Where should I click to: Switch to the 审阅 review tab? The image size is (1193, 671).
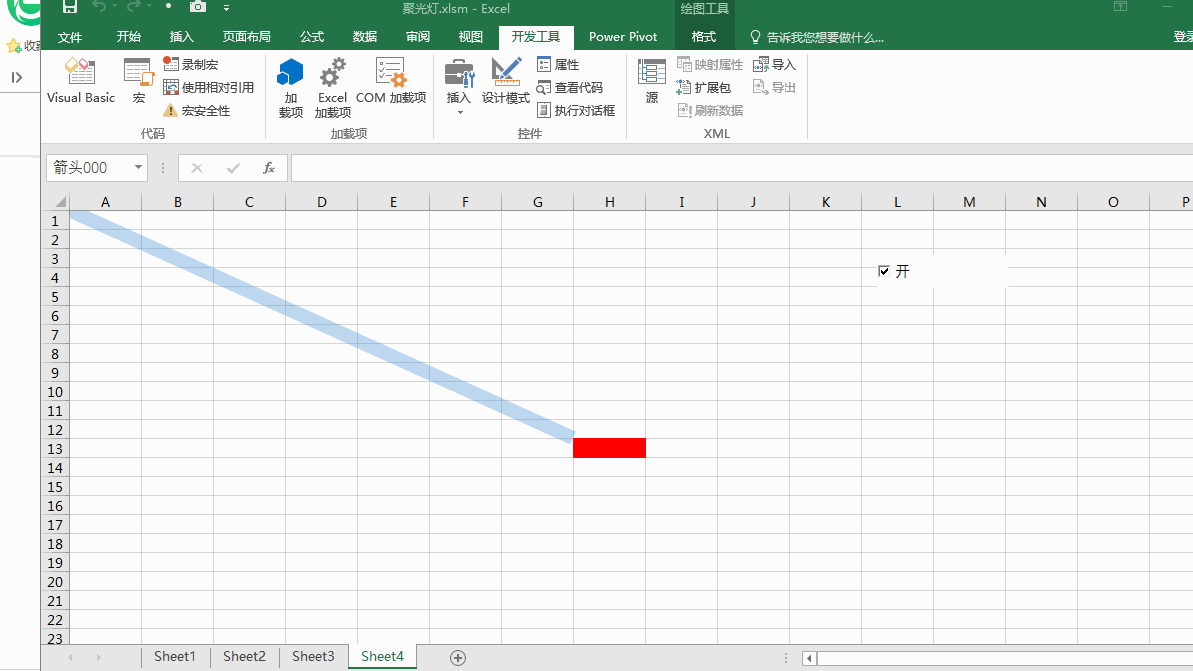(418, 37)
